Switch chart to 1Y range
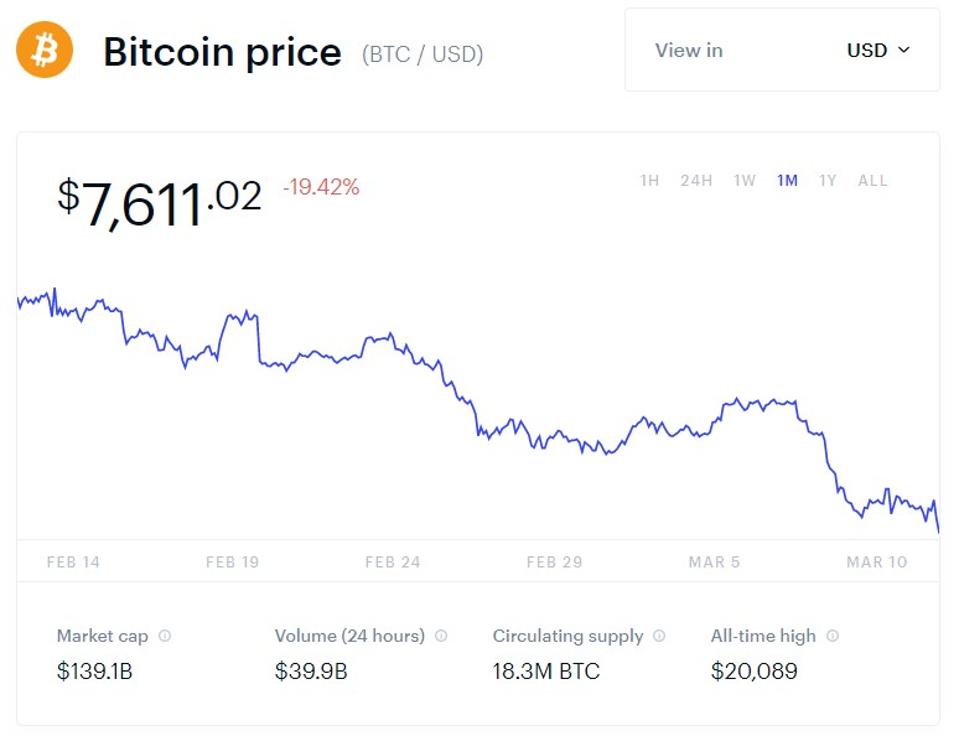The width and height of the screenshot is (959, 736). [827, 181]
